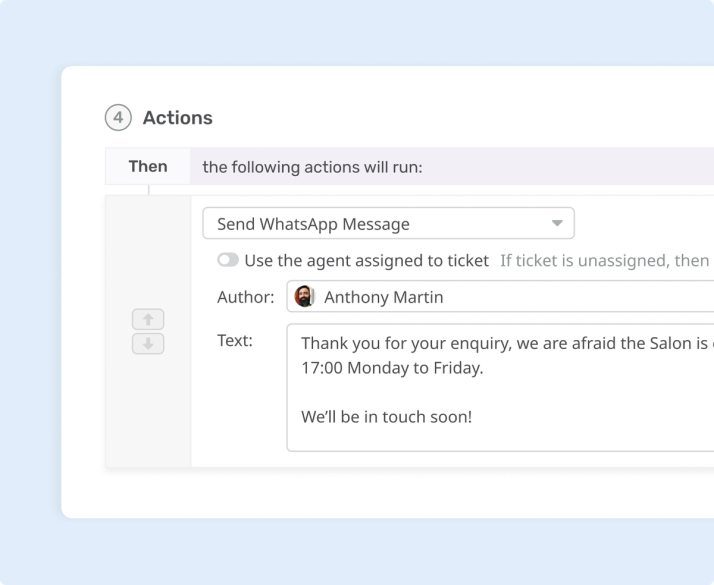Click the Text: label

pyautogui.click(x=235, y=340)
